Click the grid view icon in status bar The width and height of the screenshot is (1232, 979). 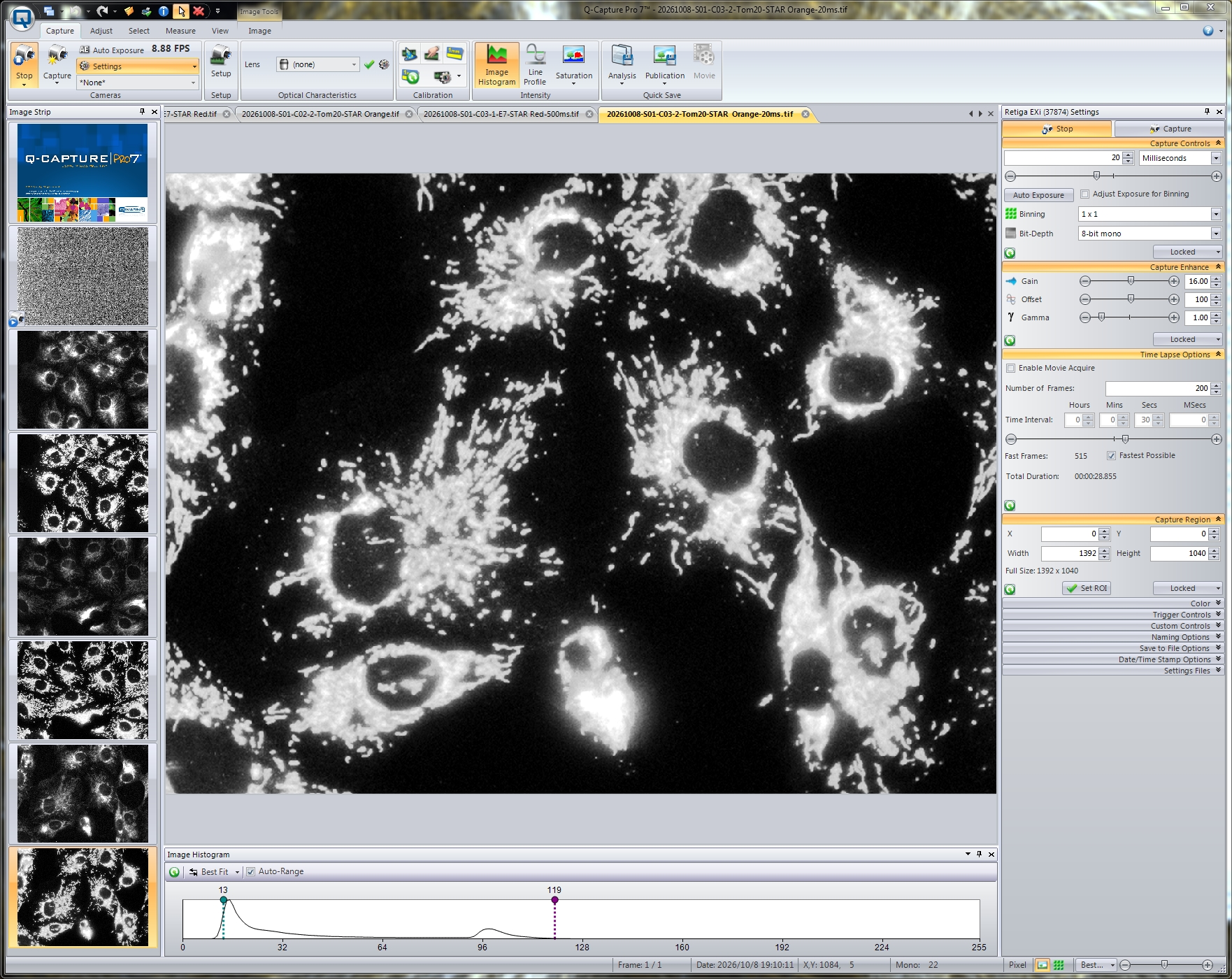pos(1059,965)
